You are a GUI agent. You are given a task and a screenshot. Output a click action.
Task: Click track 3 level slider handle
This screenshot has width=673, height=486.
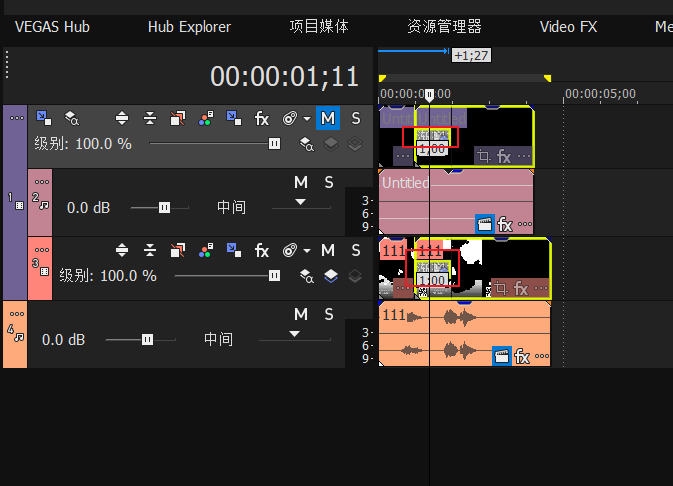click(274, 276)
